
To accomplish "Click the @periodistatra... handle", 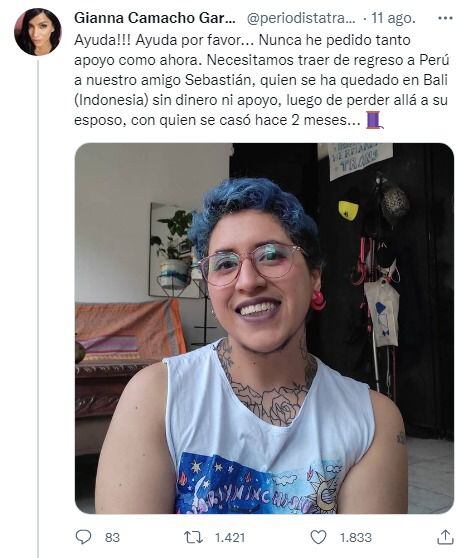I will coord(301,18).
